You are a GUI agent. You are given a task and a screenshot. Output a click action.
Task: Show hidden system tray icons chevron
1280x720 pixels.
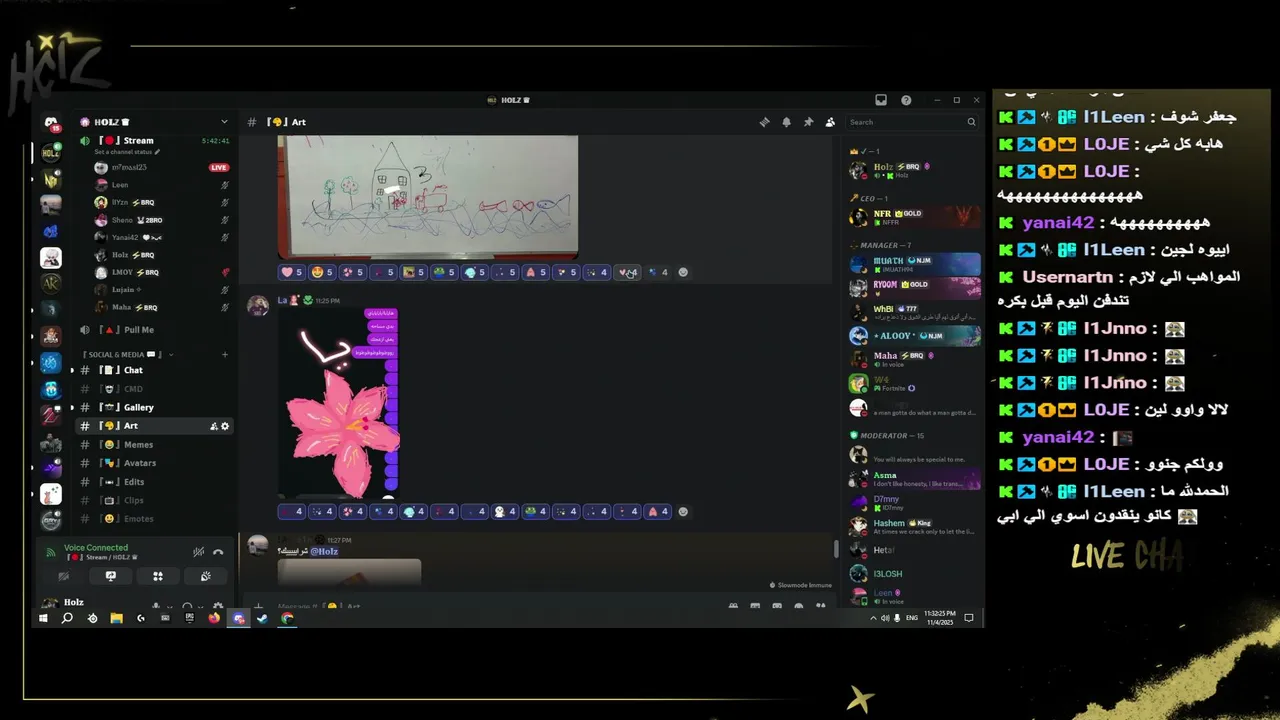(873, 618)
